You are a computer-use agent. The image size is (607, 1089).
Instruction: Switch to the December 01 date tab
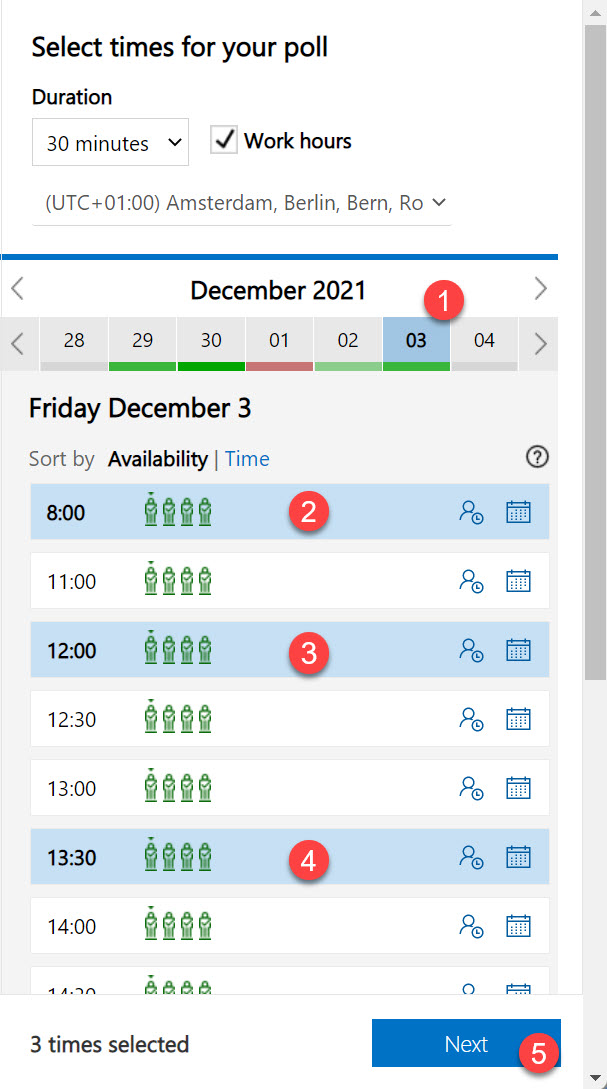(x=280, y=340)
